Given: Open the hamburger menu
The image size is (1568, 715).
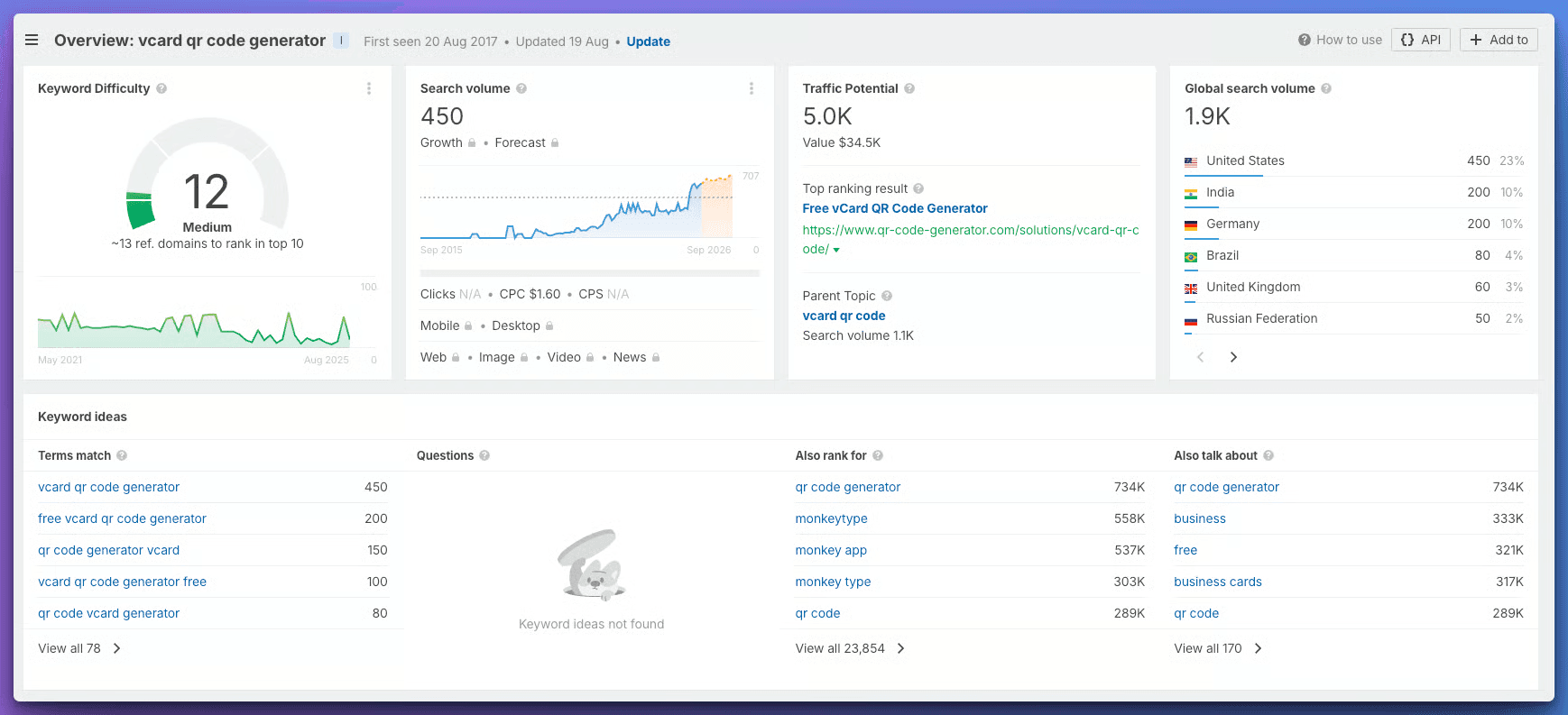Looking at the screenshot, I should 32,40.
